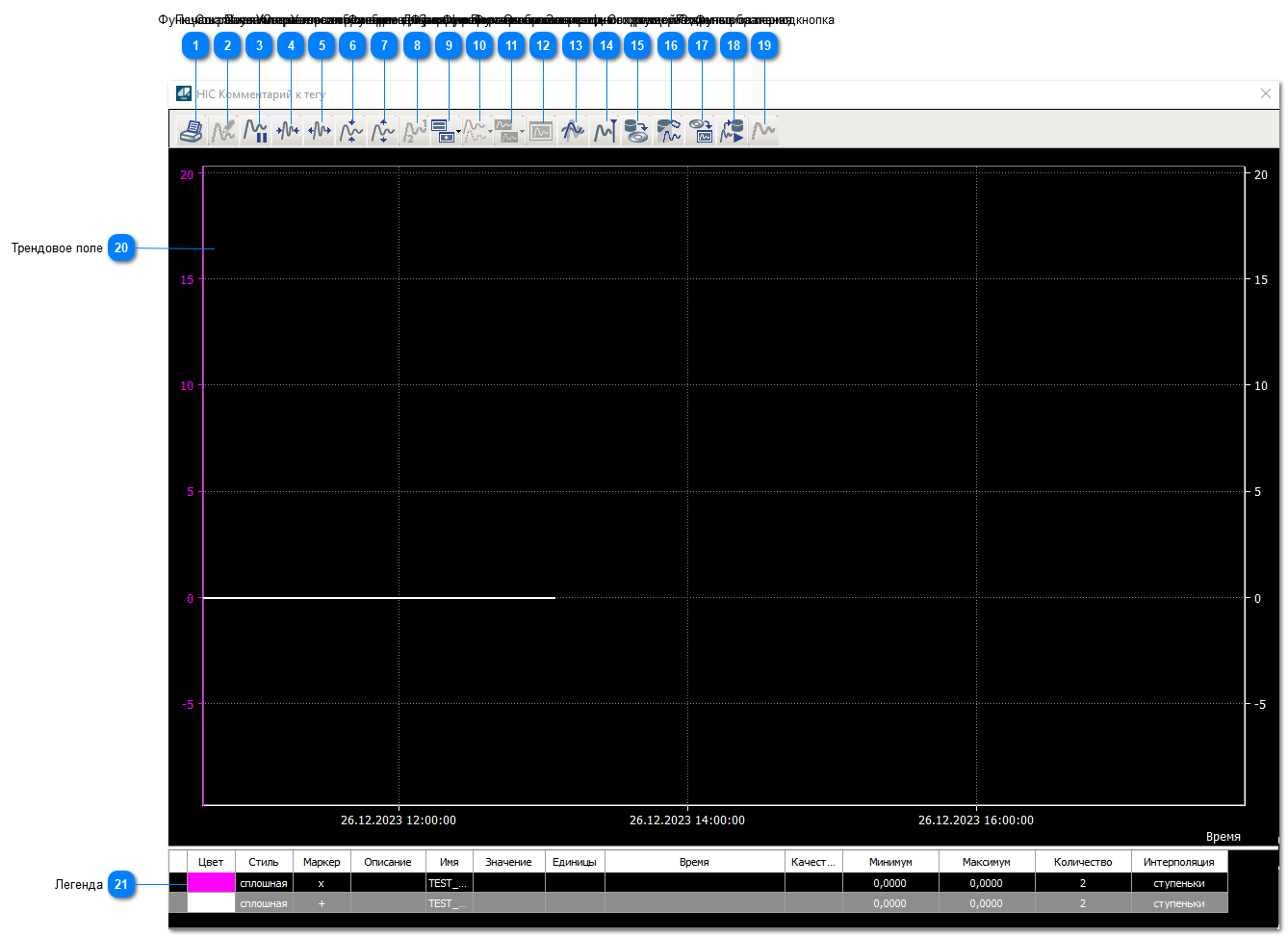1288x938 pixels.
Task: Click TEST_... name in magenta legend row
Action: (449, 883)
